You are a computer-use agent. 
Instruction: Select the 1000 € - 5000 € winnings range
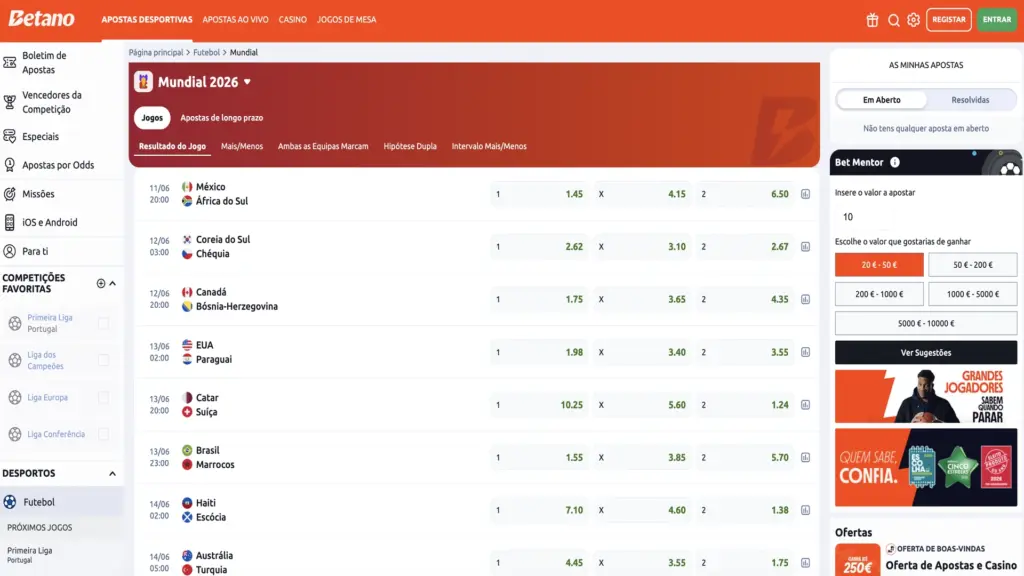pyautogui.click(x=972, y=295)
